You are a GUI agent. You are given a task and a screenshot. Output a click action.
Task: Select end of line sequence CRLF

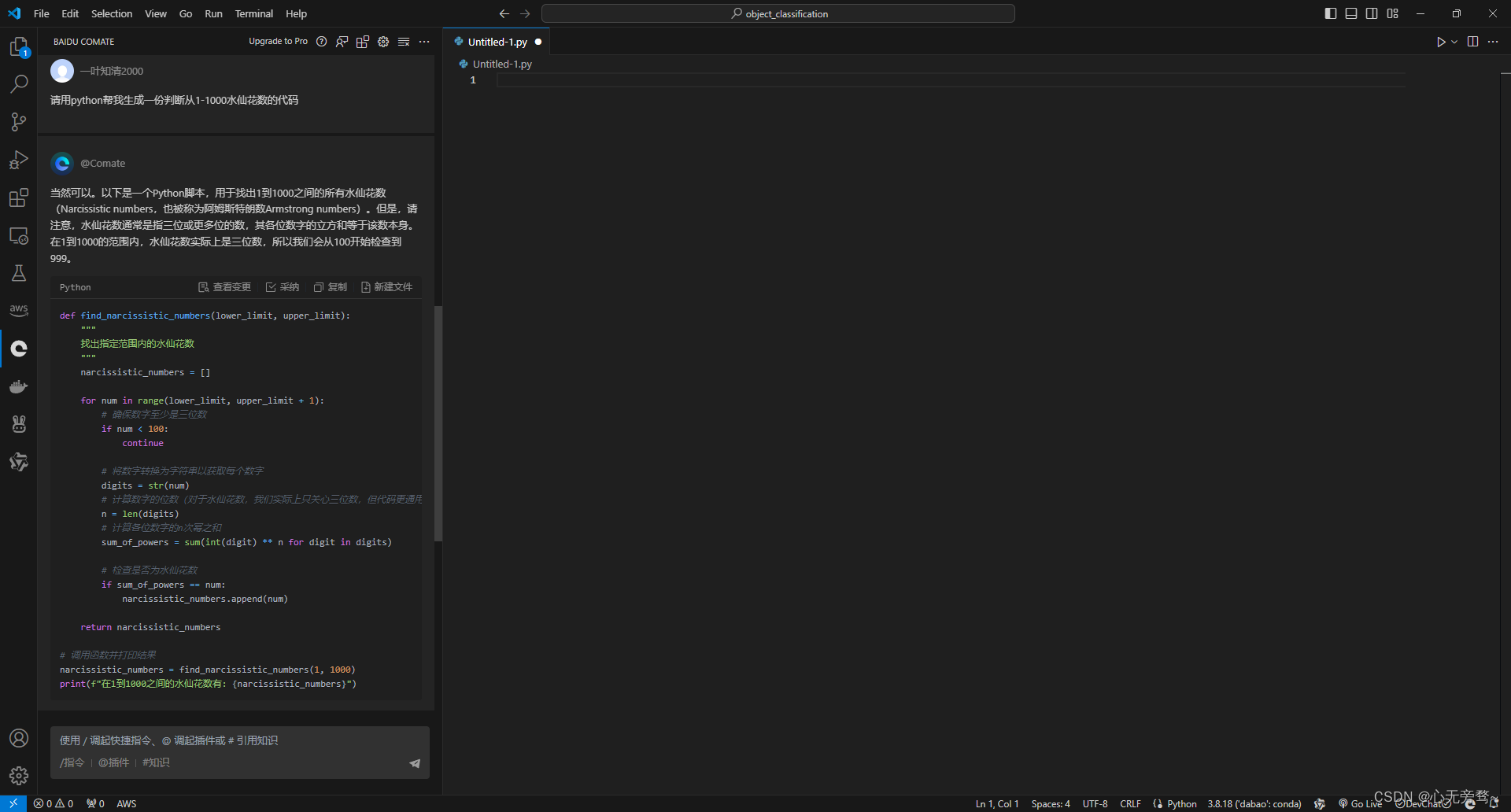click(1130, 803)
